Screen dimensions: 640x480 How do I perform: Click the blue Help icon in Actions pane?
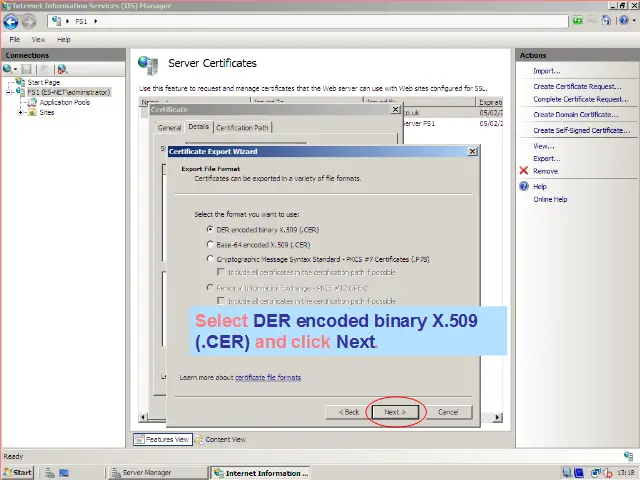coord(524,186)
